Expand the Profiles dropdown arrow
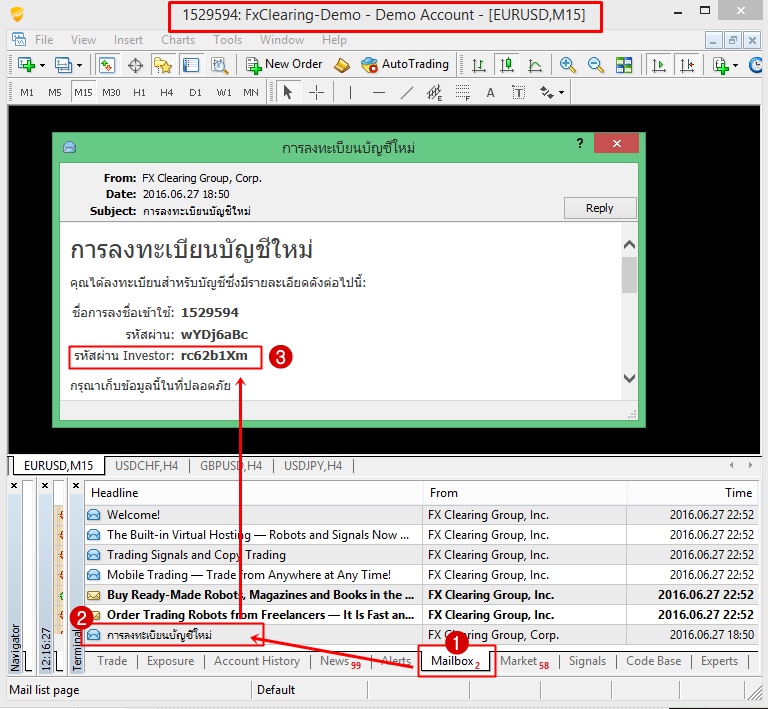The height and width of the screenshot is (709, 768). tap(79, 65)
